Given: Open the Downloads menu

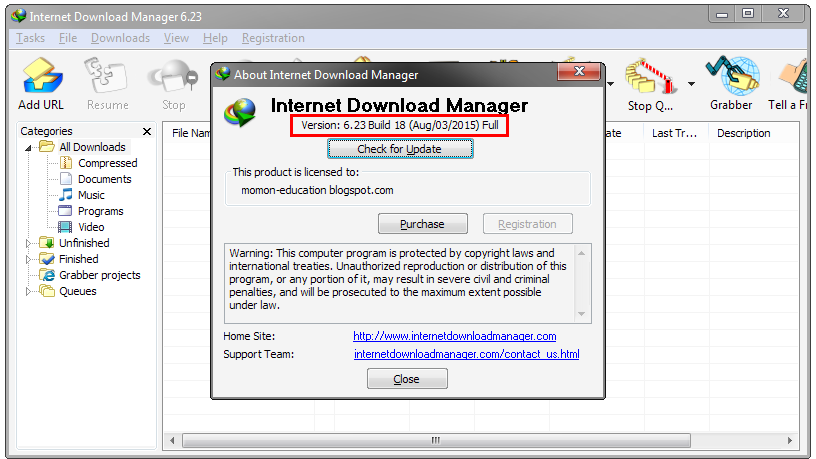Looking at the screenshot, I should [x=120, y=38].
